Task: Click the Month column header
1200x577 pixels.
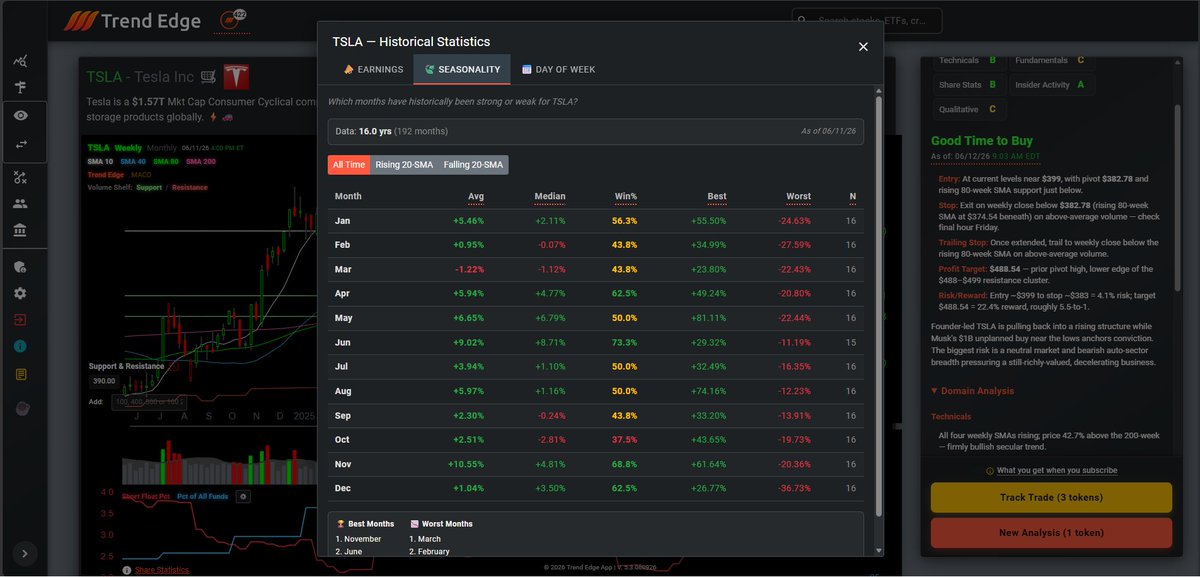Action: [348, 197]
